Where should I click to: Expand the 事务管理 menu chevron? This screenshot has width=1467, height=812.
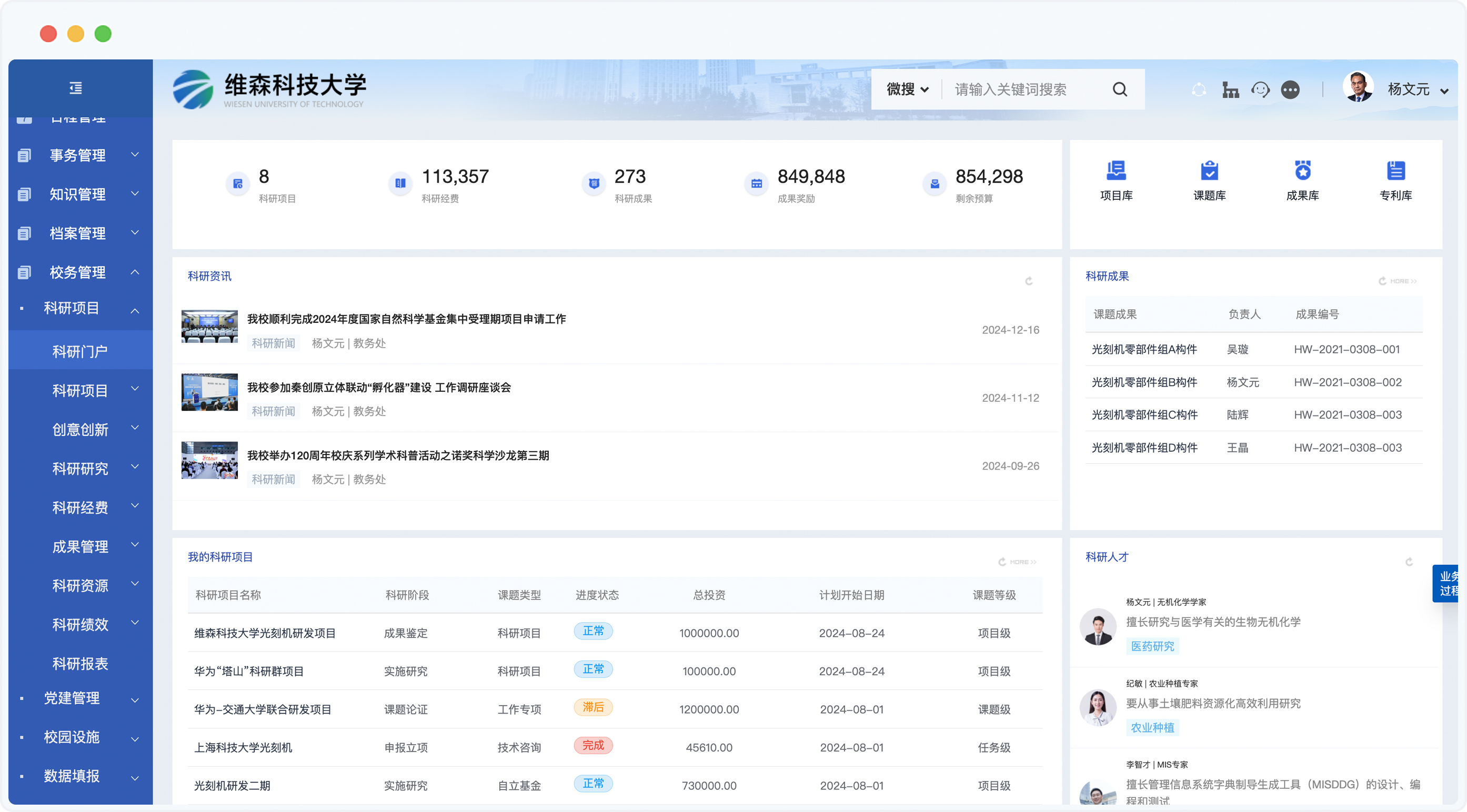click(x=135, y=154)
